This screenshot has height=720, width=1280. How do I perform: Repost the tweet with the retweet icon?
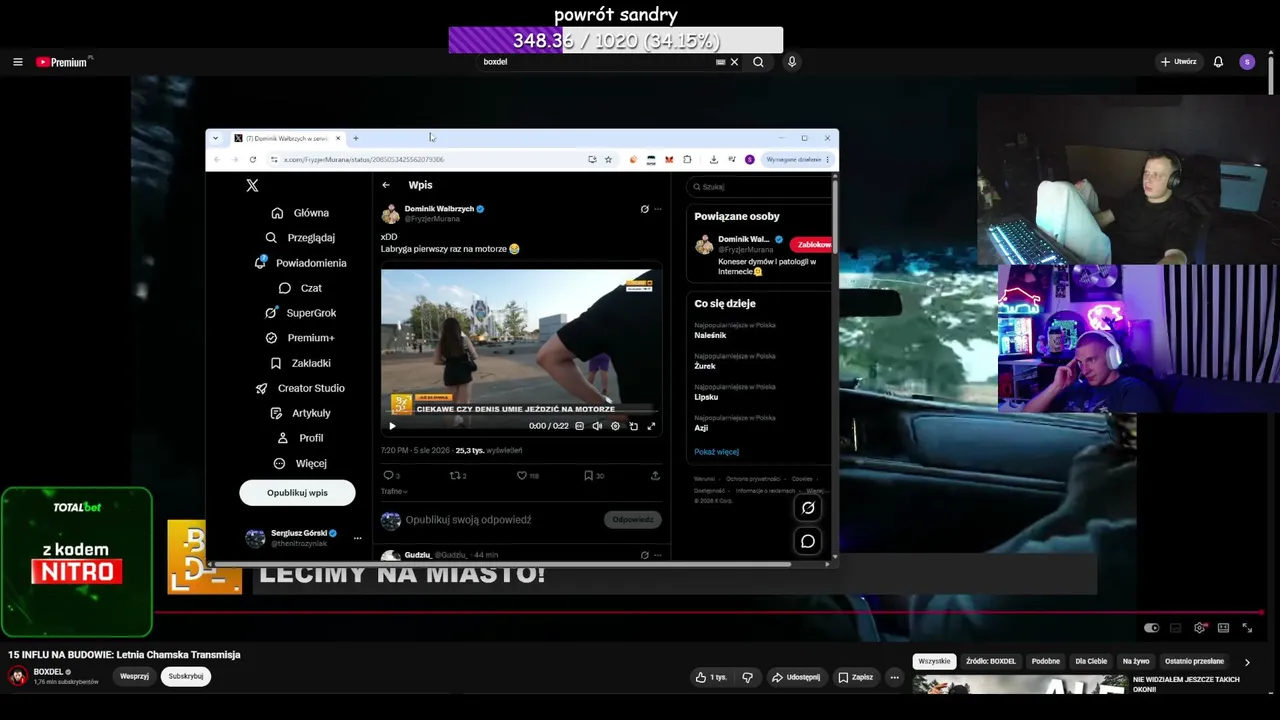click(x=455, y=476)
